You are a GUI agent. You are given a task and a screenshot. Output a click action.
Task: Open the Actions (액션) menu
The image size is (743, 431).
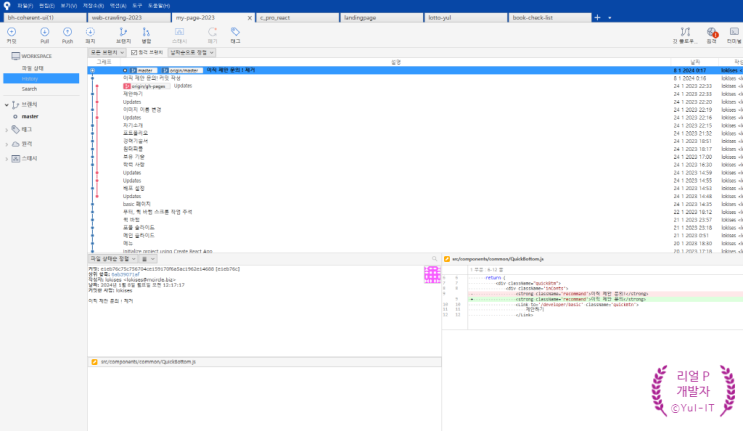(x=118, y=6)
